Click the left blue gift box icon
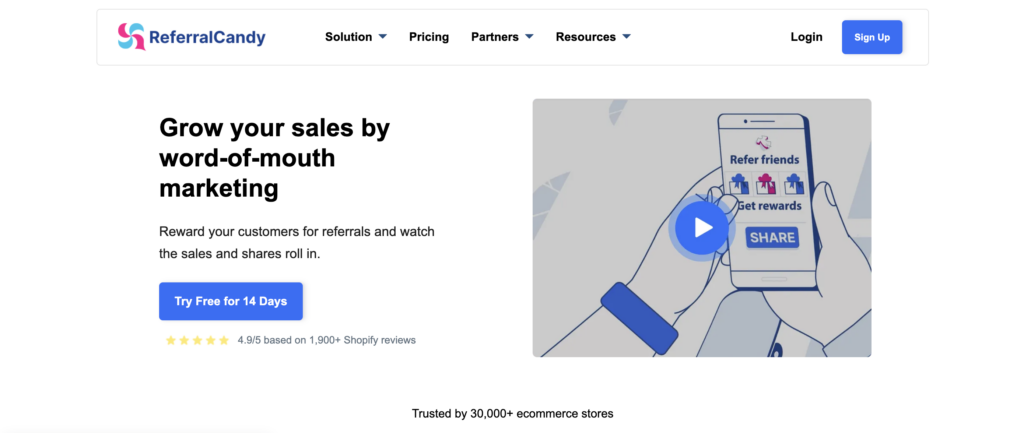Screen dimensions: 1024x433 (738, 184)
